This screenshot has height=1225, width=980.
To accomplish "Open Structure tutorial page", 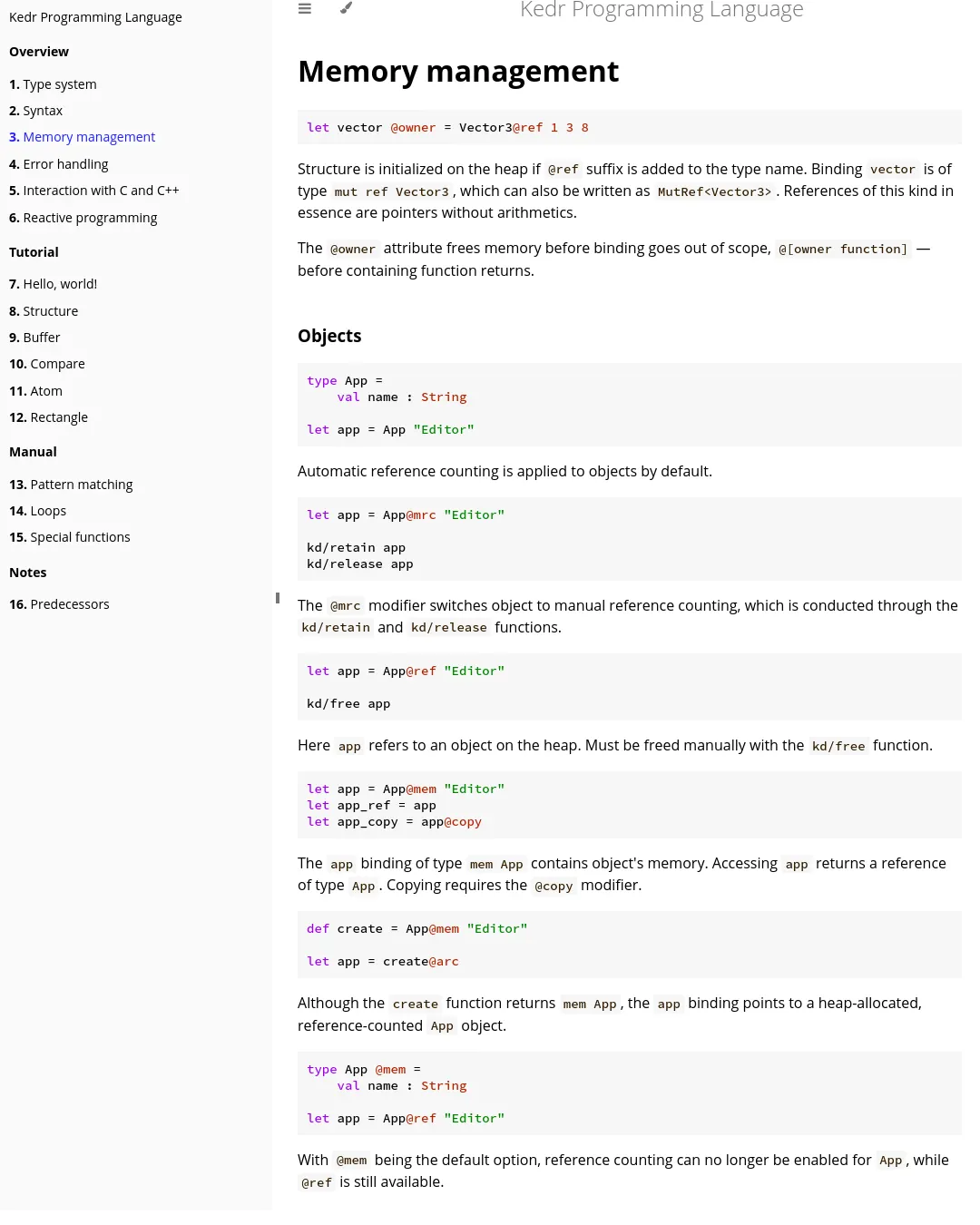I will click(x=44, y=311).
